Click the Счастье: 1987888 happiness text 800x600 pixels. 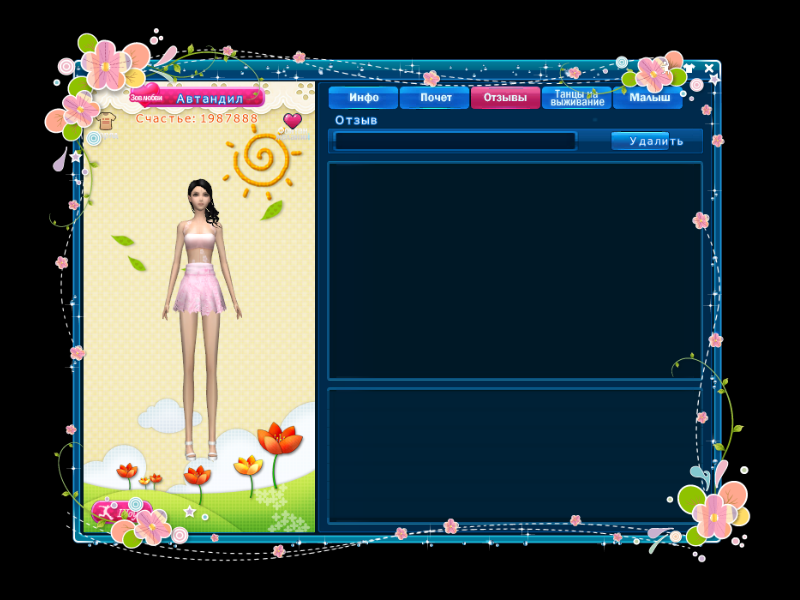tap(196, 118)
